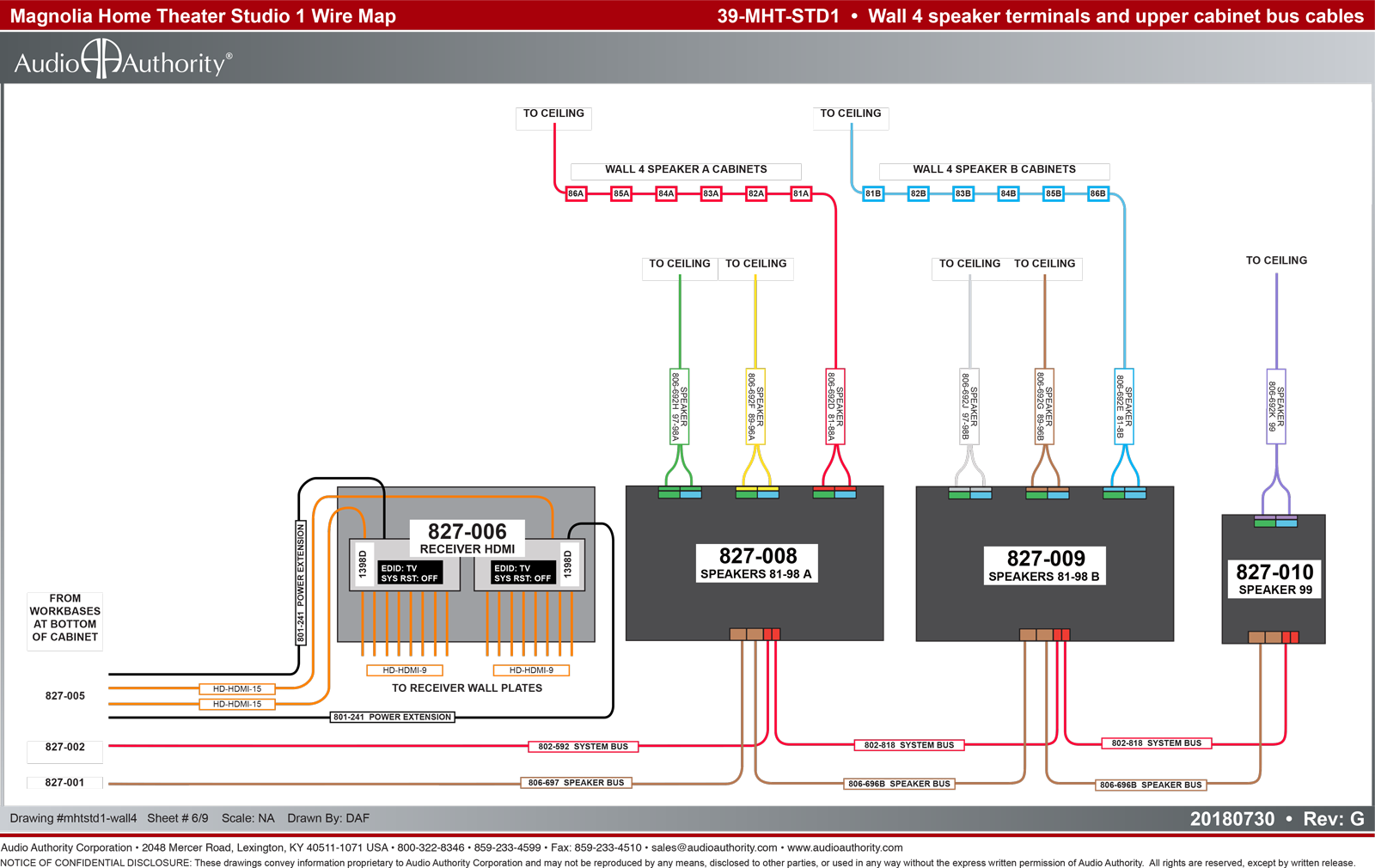The width and height of the screenshot is (1375, 868).
Task: Click the 827-005 source label
Action: click(x=65, y=696)
